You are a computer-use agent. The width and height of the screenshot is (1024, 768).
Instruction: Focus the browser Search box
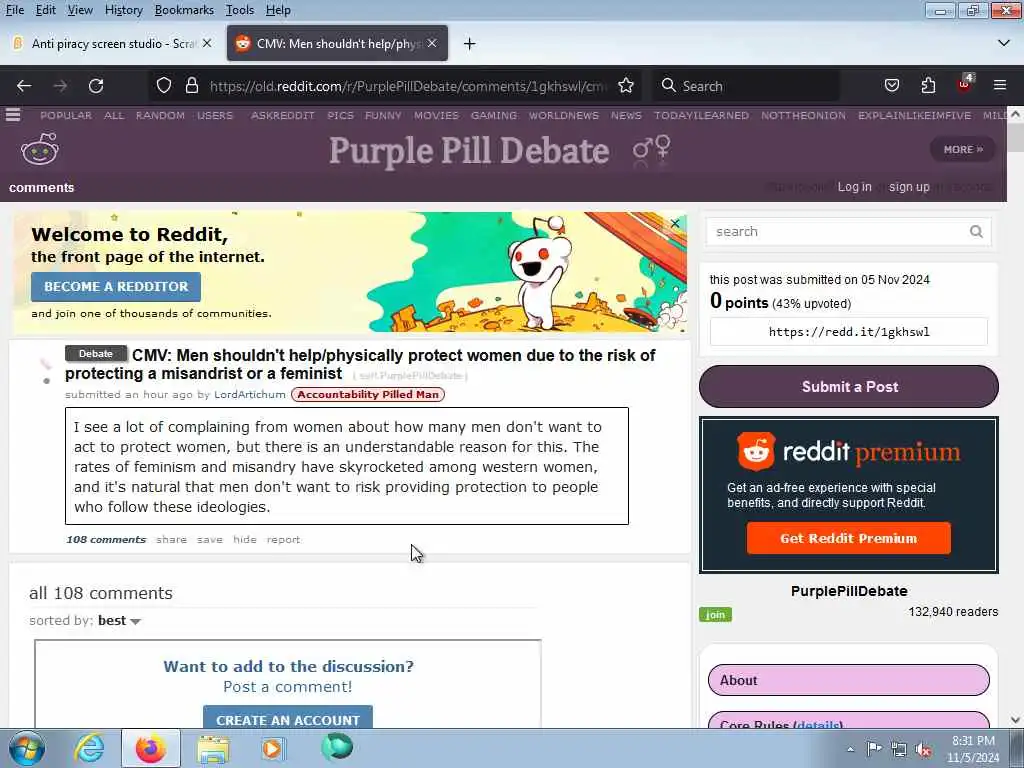click(746, 86)
